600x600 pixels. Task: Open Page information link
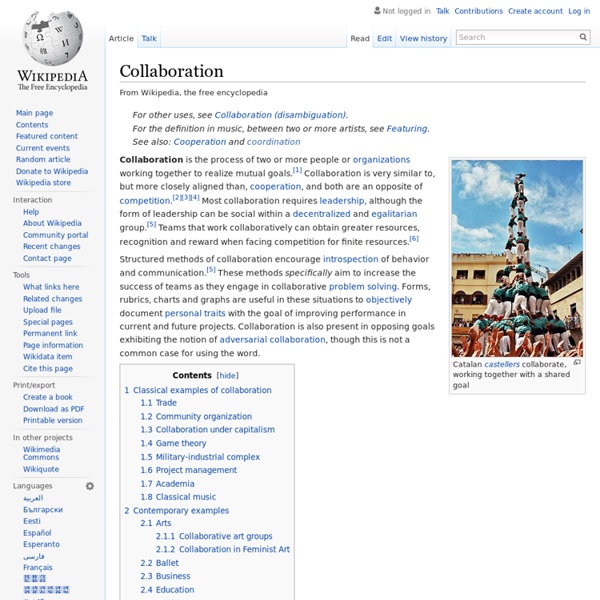[53, 345]
